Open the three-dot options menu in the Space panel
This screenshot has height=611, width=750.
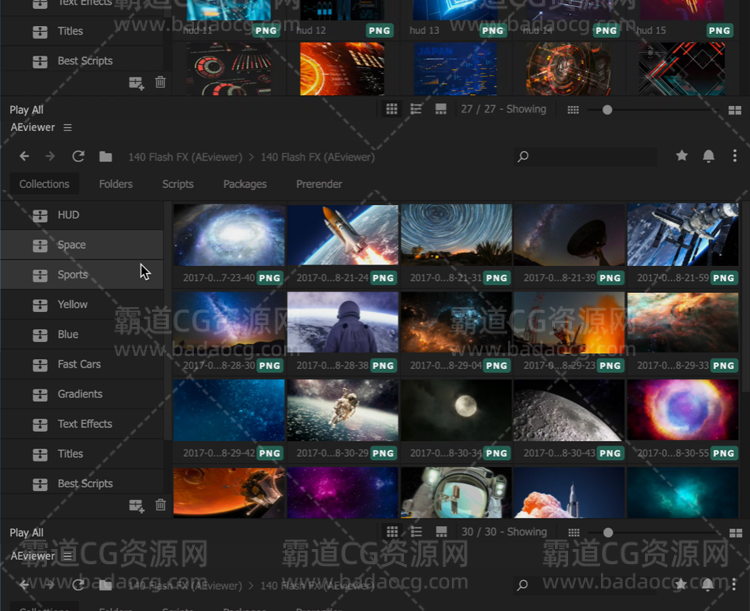point(735,156)
